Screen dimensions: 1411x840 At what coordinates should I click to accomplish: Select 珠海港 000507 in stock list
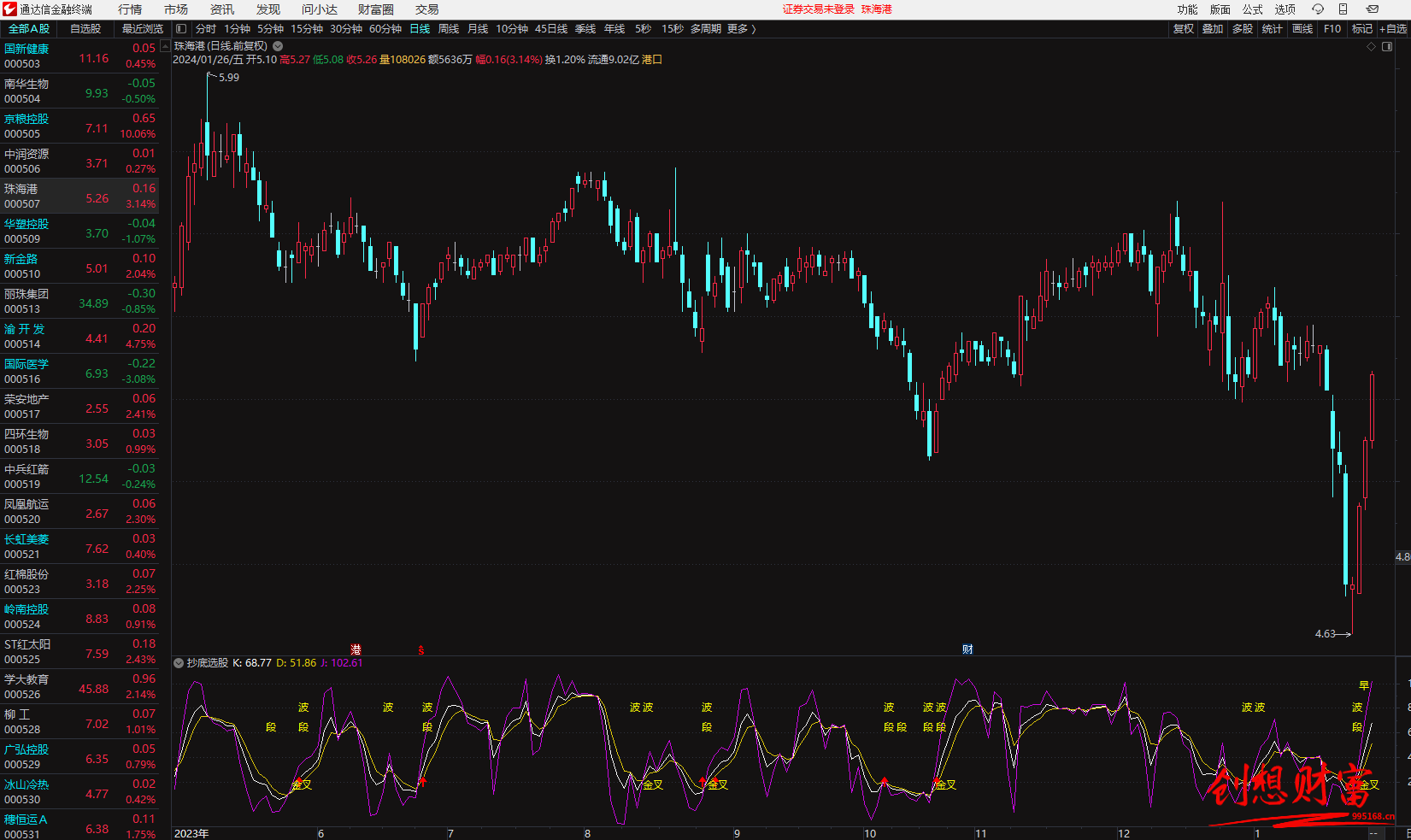79,196
